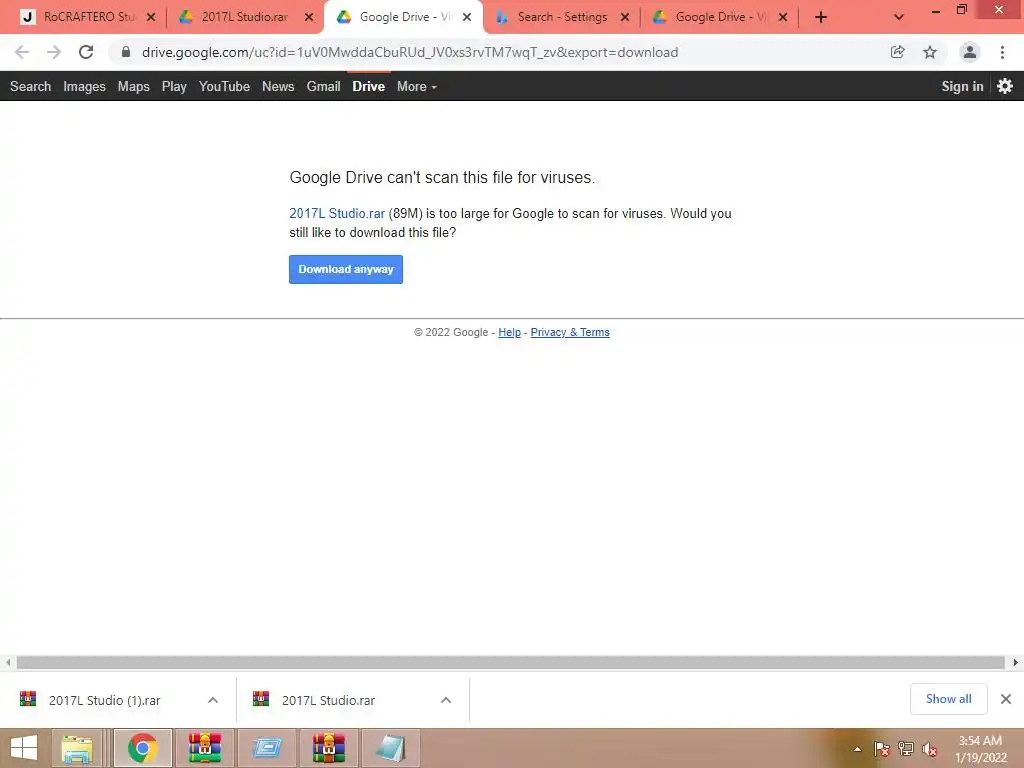Click the notepad taskbar icon
Viewport: 1024px width, 768px height.
tap(391, 748)
